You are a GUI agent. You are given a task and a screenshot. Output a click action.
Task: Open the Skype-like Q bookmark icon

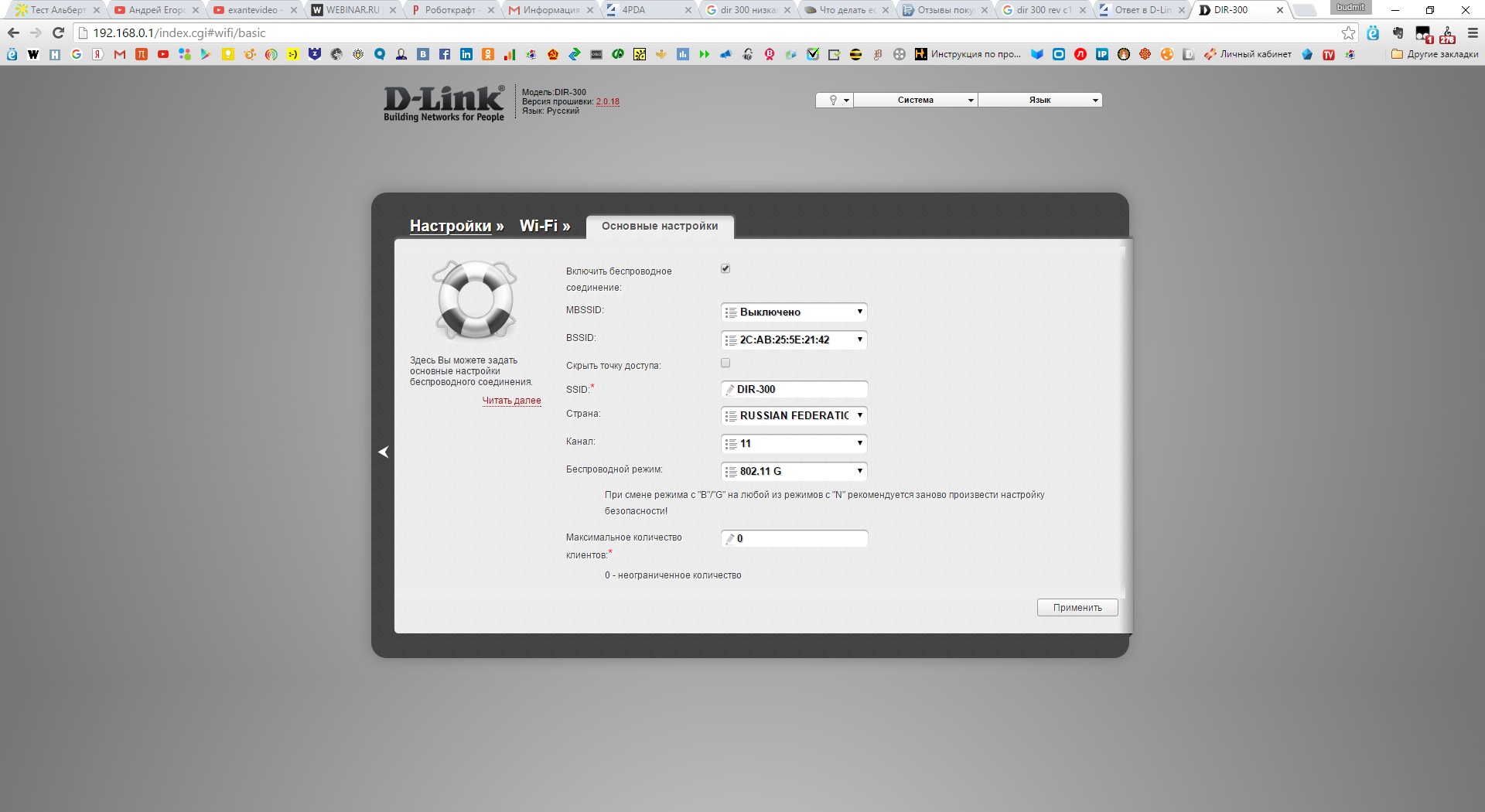click(x=380, y=54)
